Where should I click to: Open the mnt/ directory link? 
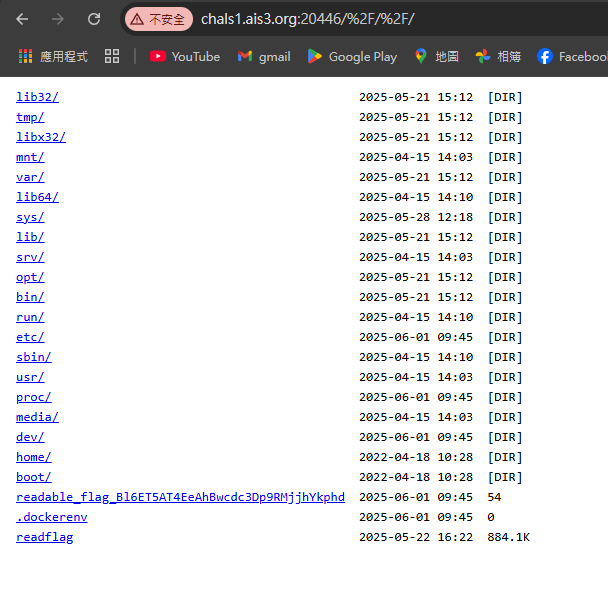tap(30, 157)
